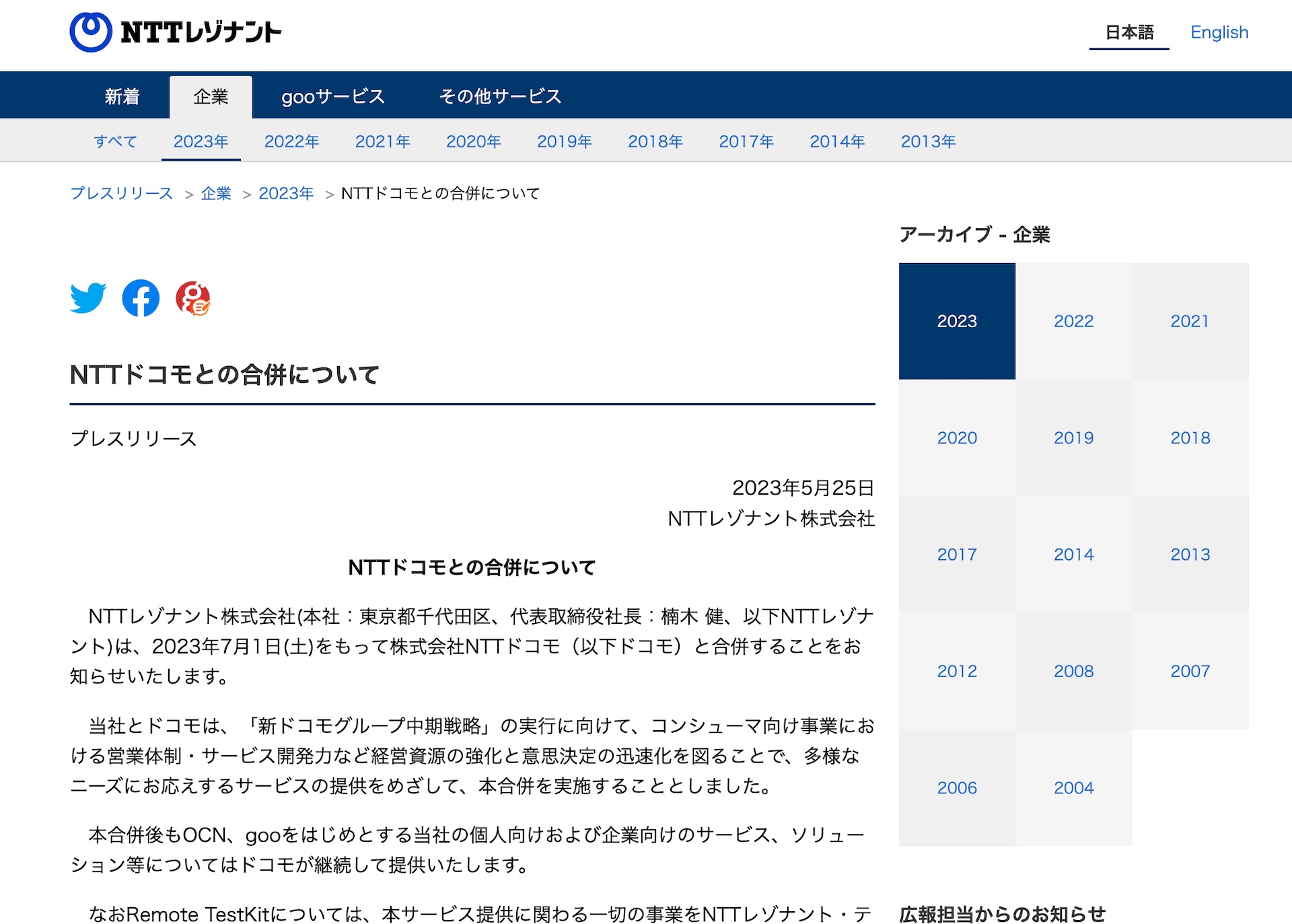1292x924 pixels.
Task: Open the gooサービス navigation tab
Action: click(333, 96)
